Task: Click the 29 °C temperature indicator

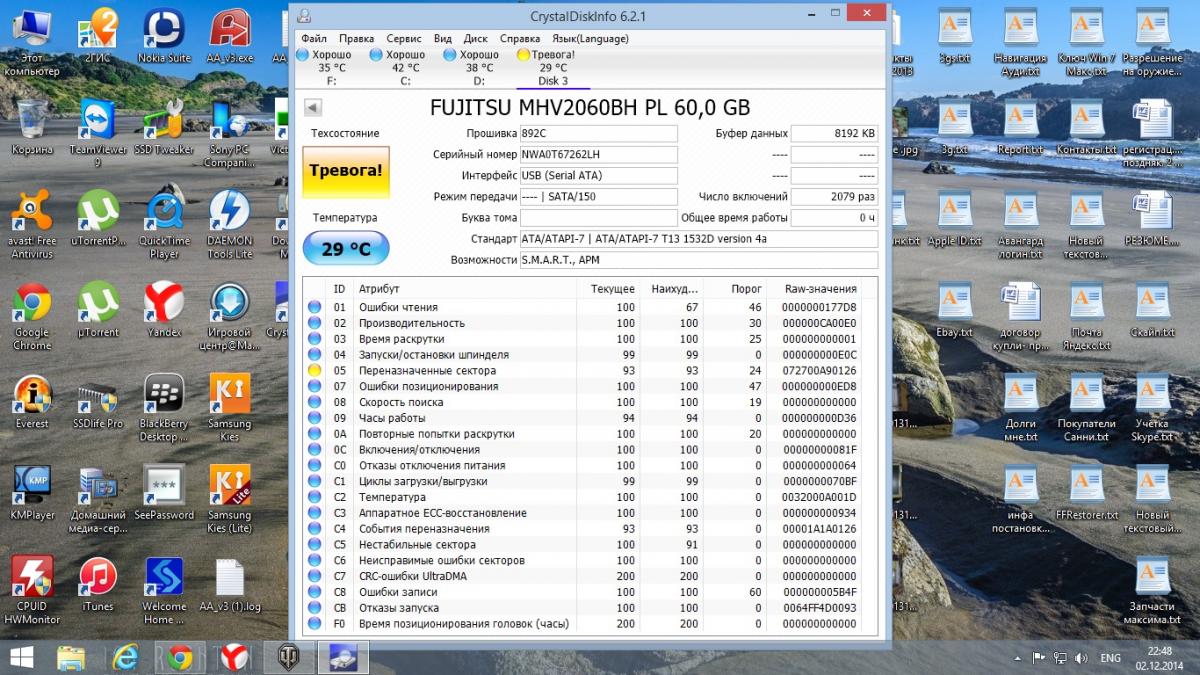Action: coord(345,248)
